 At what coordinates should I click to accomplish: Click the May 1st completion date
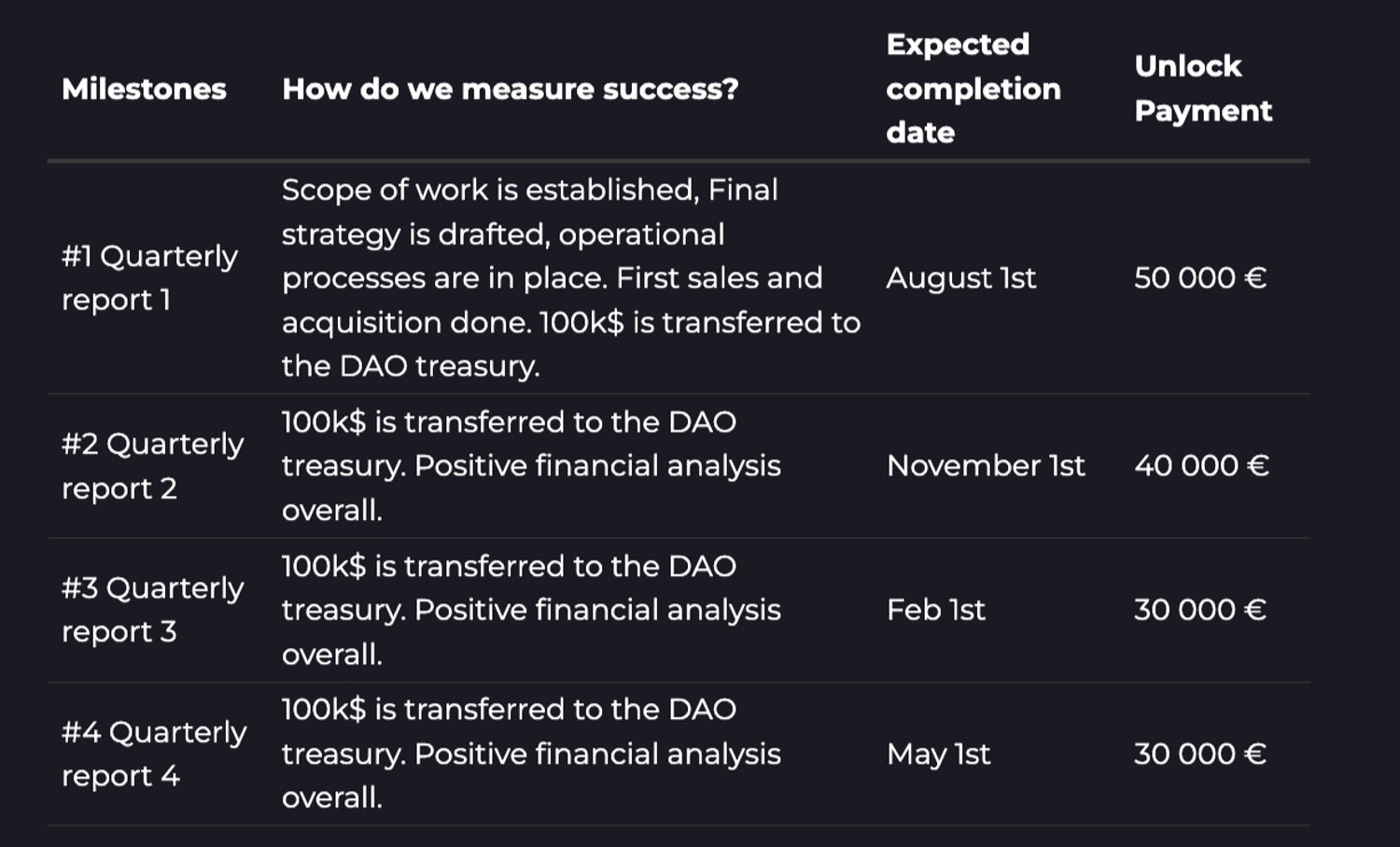coord(938,754)
